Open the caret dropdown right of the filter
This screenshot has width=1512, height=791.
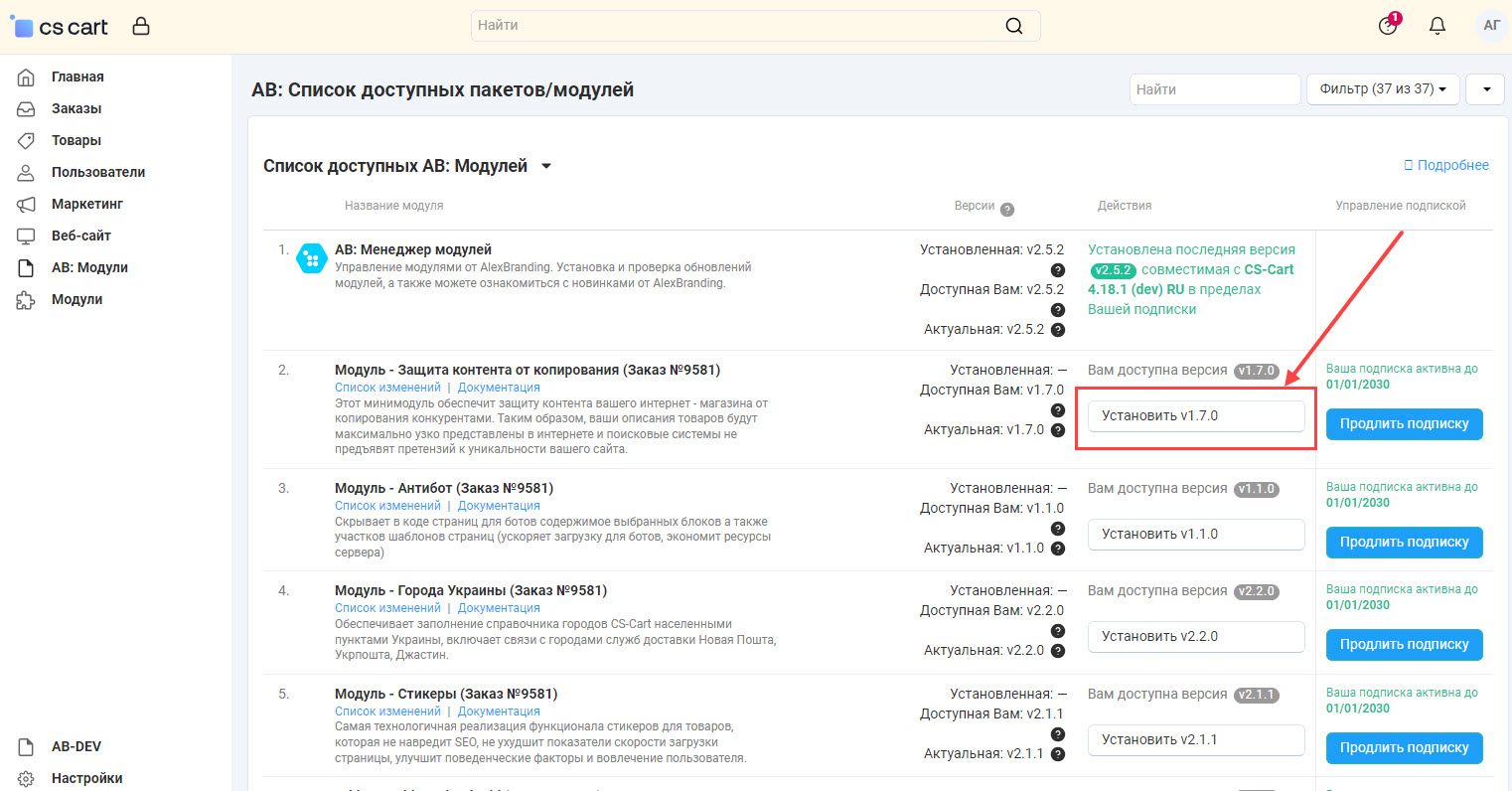(1486, 89)
